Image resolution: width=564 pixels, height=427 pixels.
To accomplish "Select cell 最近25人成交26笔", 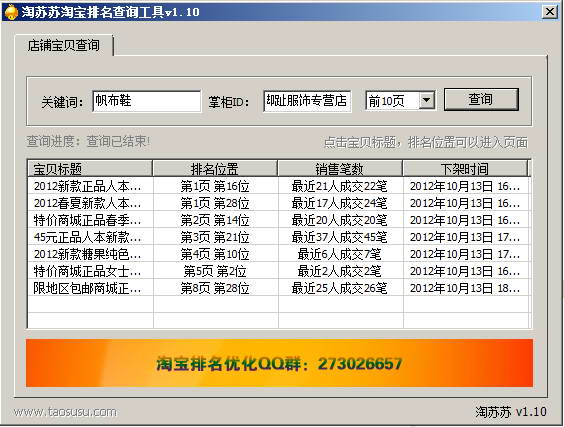I will (339, 288).
